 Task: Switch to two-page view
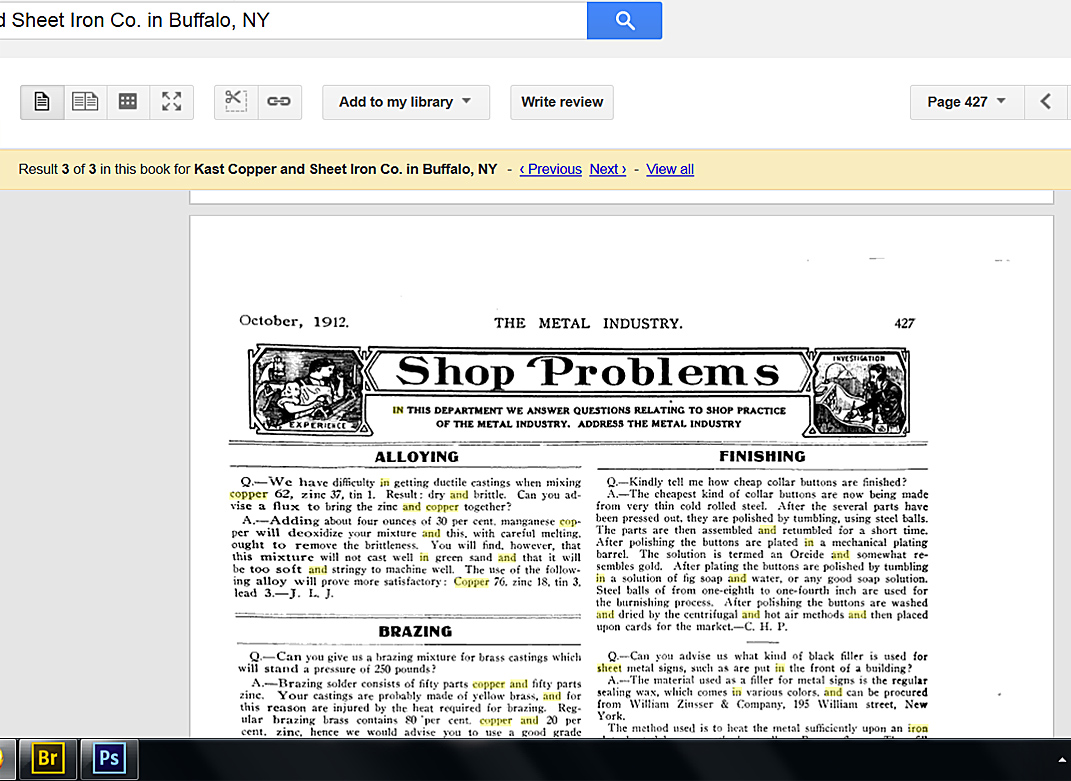pyautogui.click(x=85, y=102)
